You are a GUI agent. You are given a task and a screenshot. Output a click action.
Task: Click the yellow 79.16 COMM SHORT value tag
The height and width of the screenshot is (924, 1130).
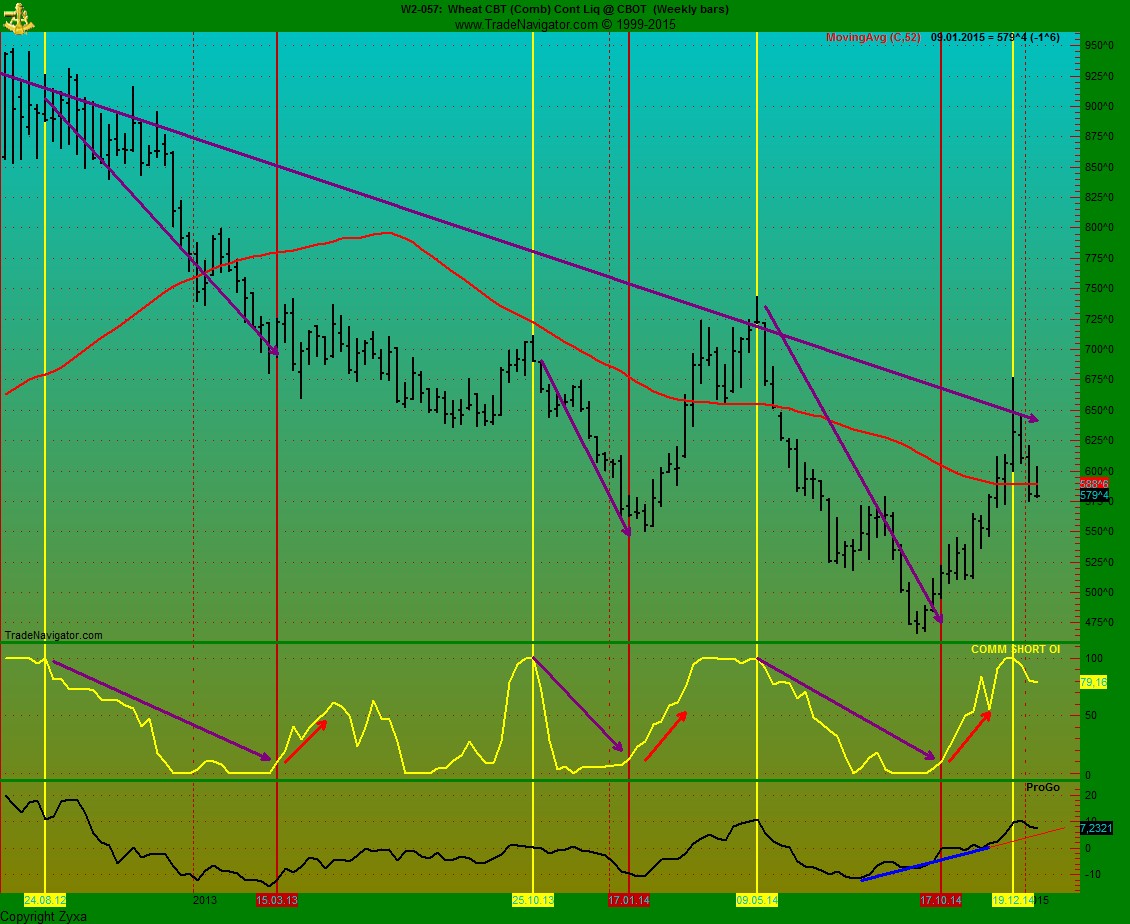[x=1094, y=682]
